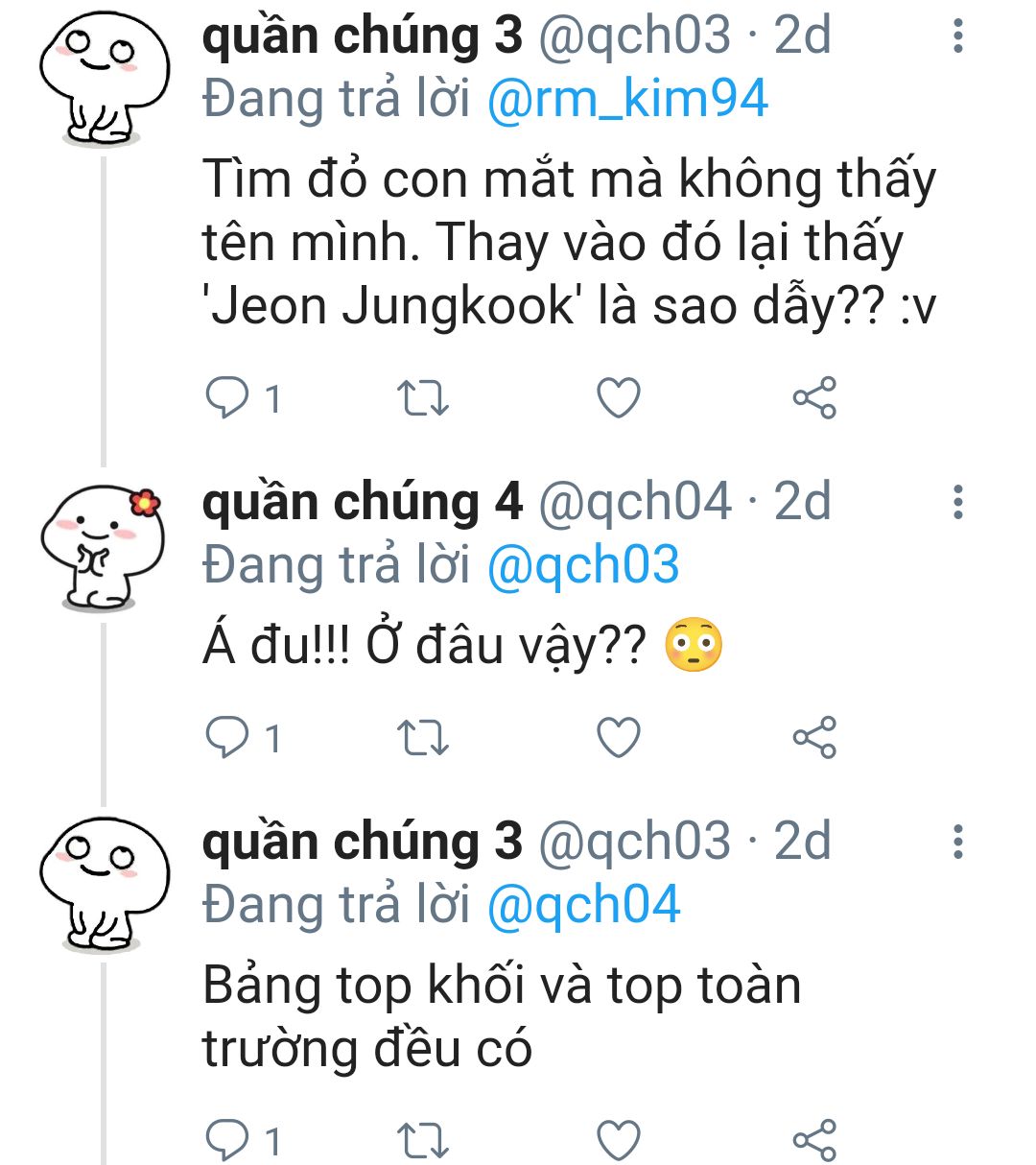Like quần chúng 4's tweet
This screenshot has height=1165, width=1036.
tap(619, 737)
